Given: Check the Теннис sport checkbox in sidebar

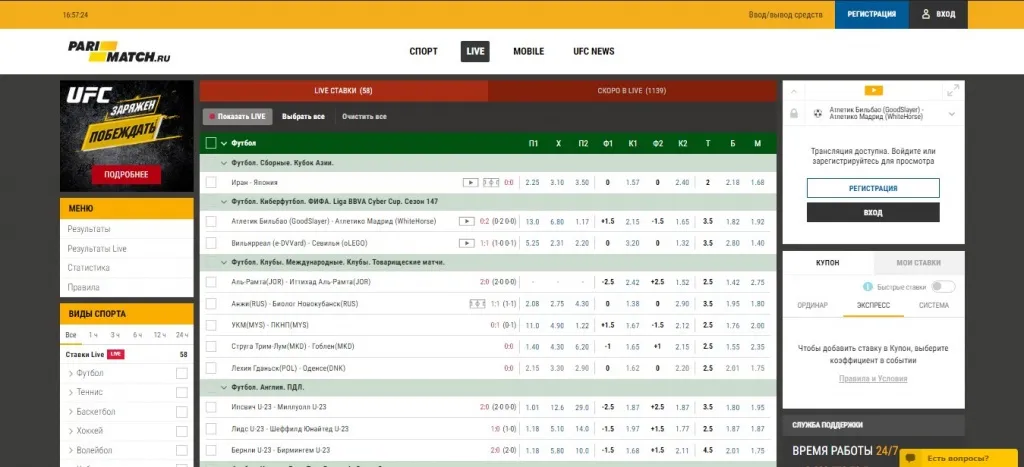Looking at the screenshot, I should pos(182,393).
